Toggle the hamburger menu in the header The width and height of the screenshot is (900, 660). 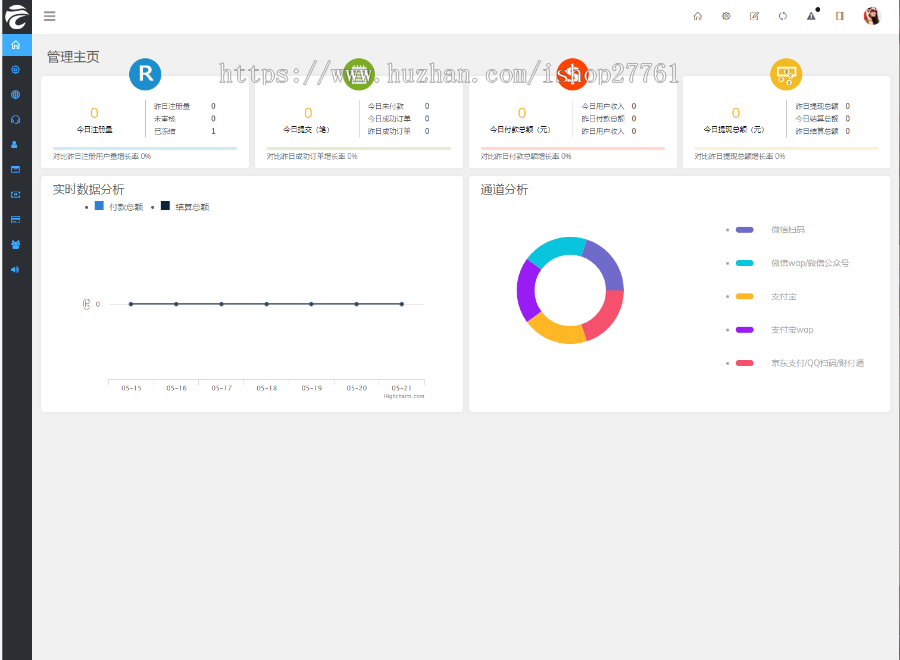coord(50,16)
